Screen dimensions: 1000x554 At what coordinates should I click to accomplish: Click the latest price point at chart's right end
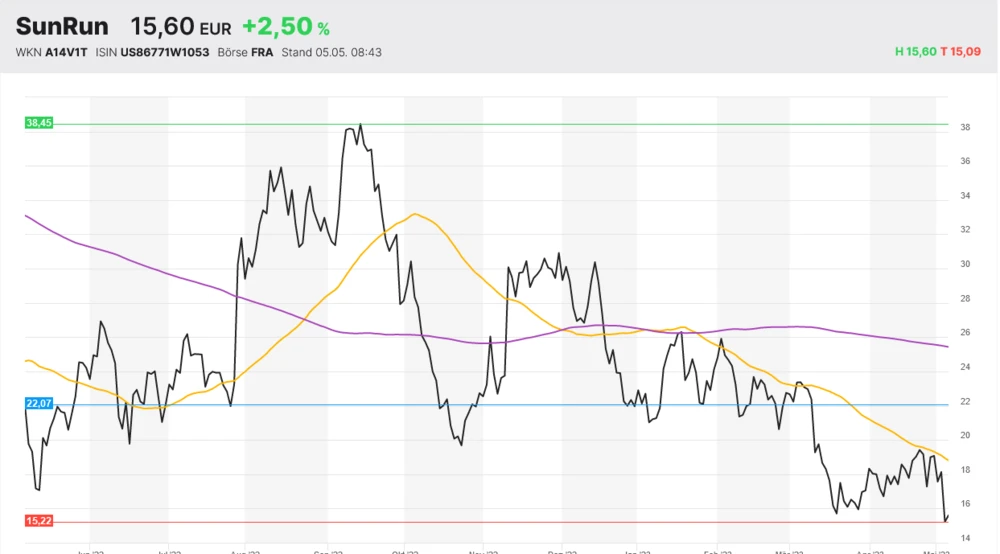(x=946, y=517)
